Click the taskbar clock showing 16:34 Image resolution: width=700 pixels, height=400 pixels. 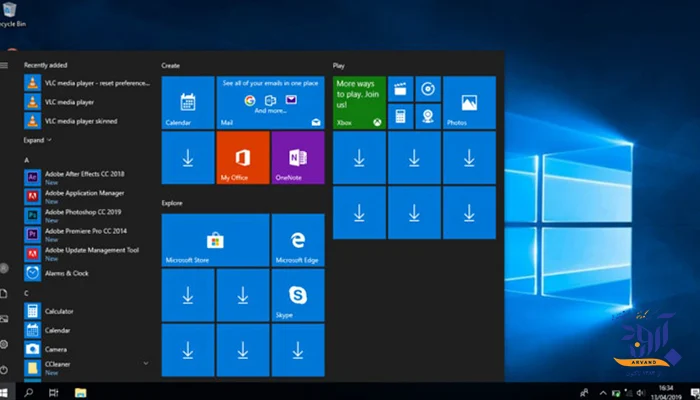point(666,393)
